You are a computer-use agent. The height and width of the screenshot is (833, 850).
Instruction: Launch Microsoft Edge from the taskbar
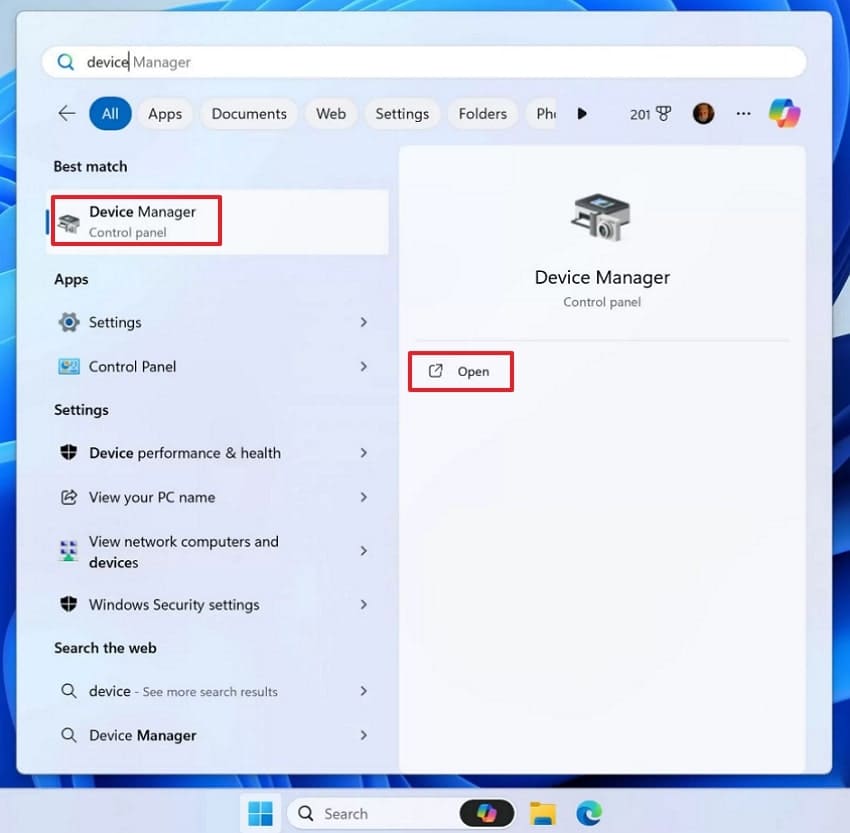tap(589, 813)
